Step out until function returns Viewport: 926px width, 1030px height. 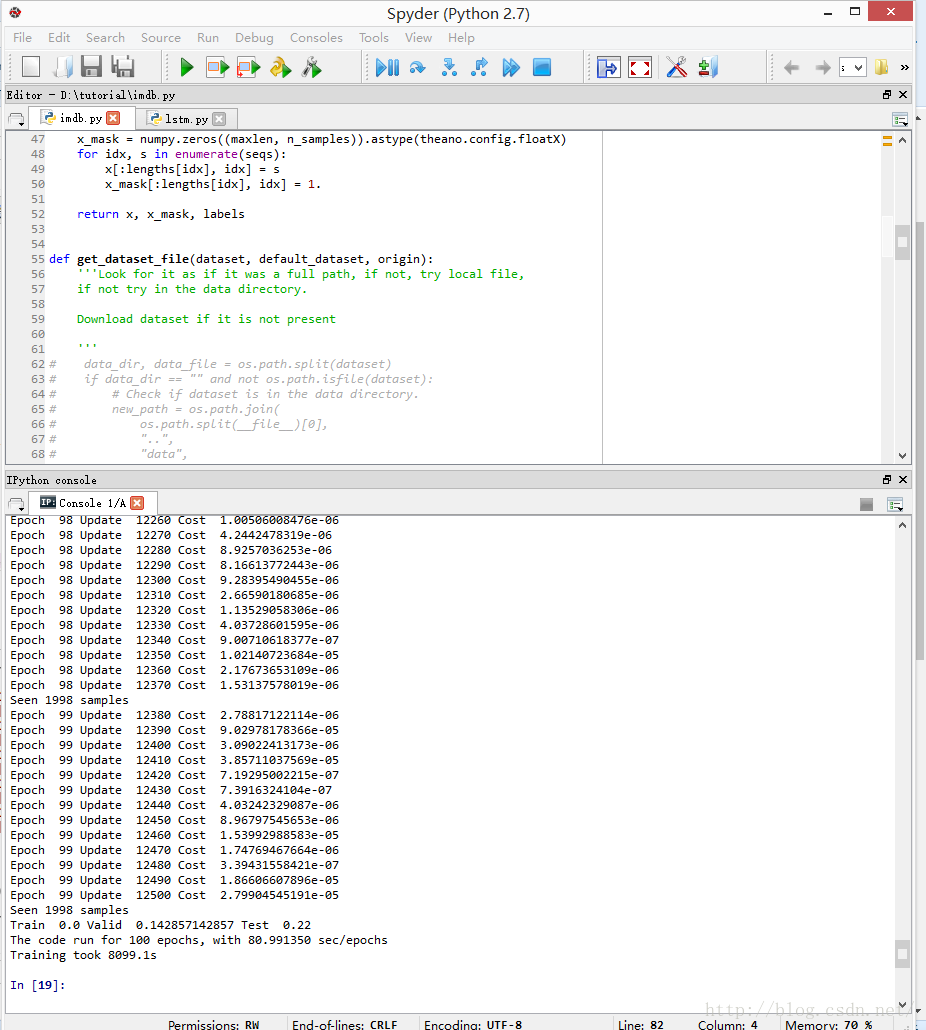click(x=480, y=67)
